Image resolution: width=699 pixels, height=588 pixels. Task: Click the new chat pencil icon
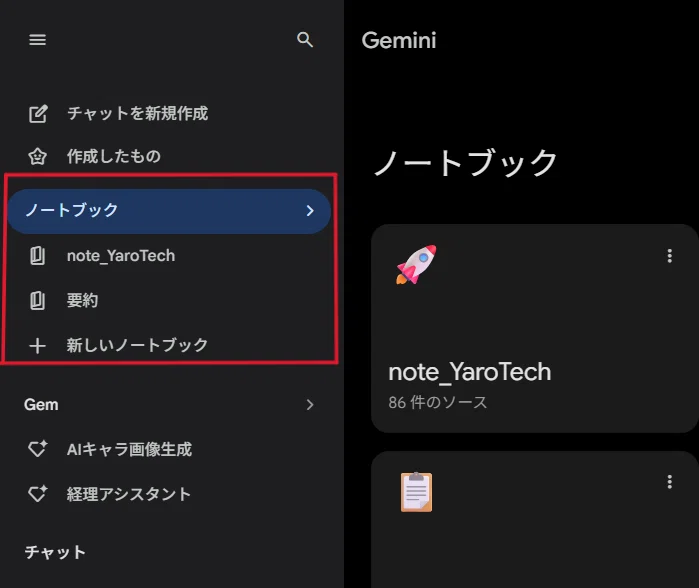click(38, 114)
